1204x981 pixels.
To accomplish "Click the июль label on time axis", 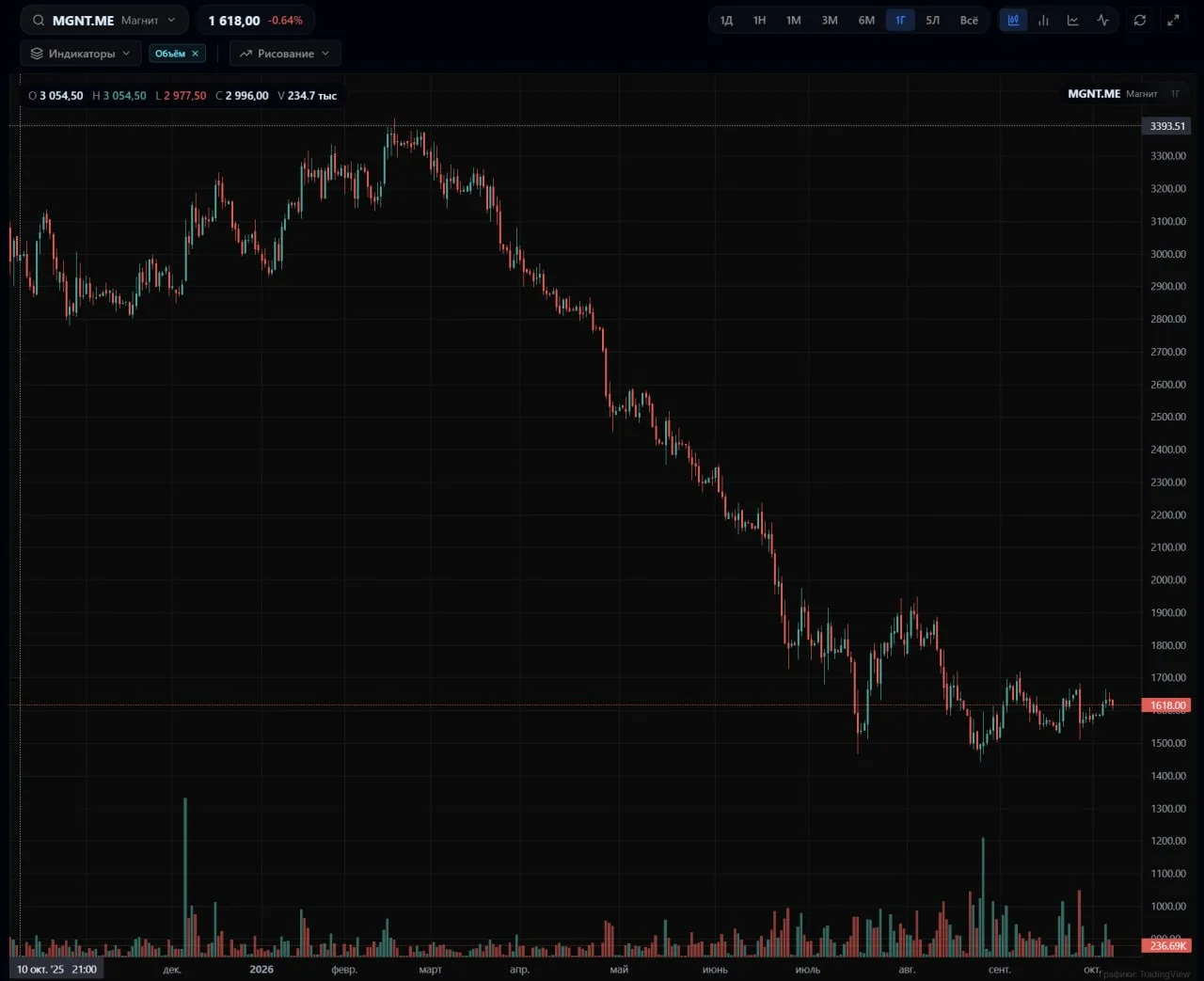I will 807,969.
